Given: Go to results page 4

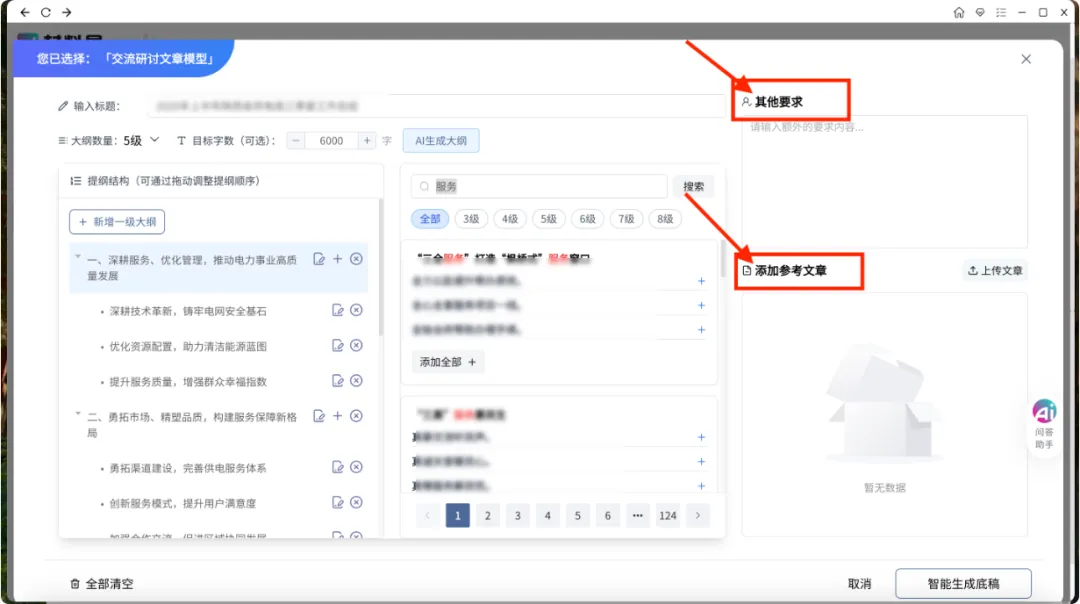Looking at the screenshot, I should [548, 515].
